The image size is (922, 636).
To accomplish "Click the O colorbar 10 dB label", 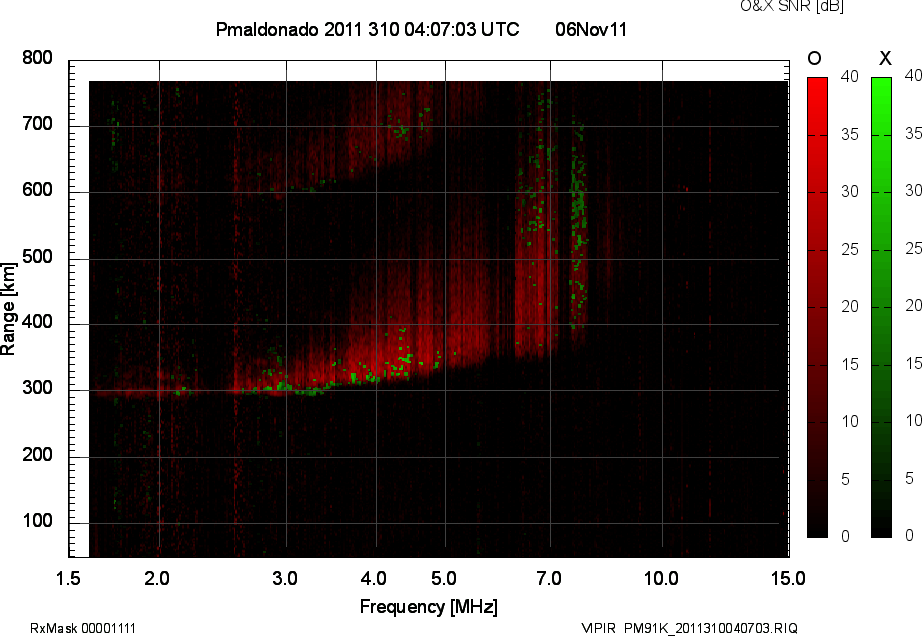I will tap(850, 421).
